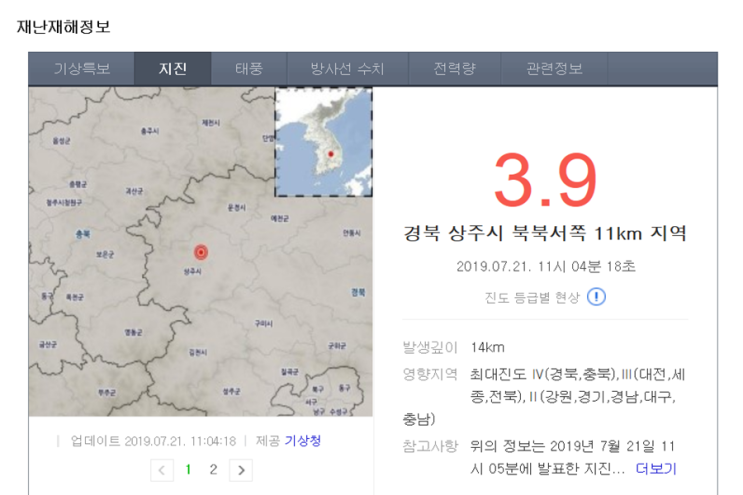Click the 영동군 label on the map

(133, 333)
